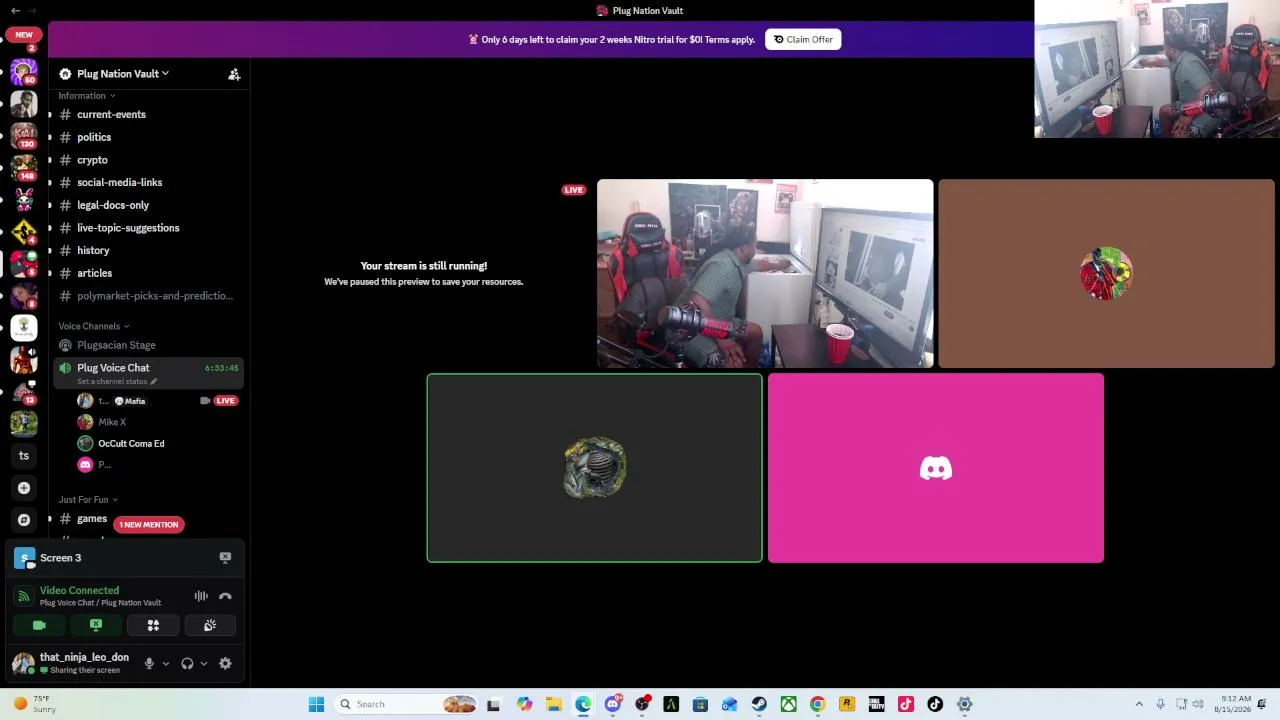Open the server with 130 badge
This screenshot has width=1280, height=720.
click(x=24, y=136)
